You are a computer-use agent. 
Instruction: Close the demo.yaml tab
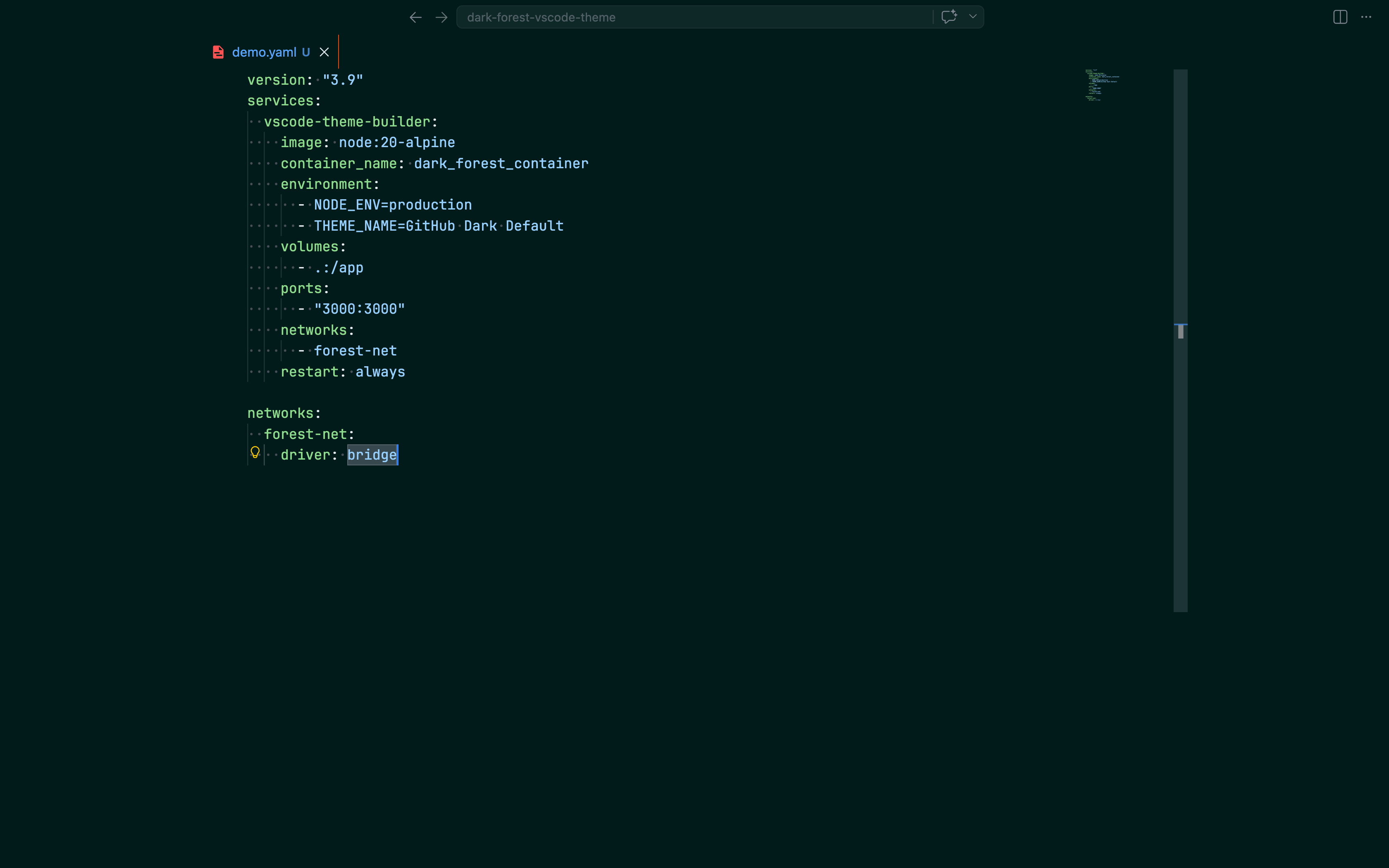click(324, 52)
